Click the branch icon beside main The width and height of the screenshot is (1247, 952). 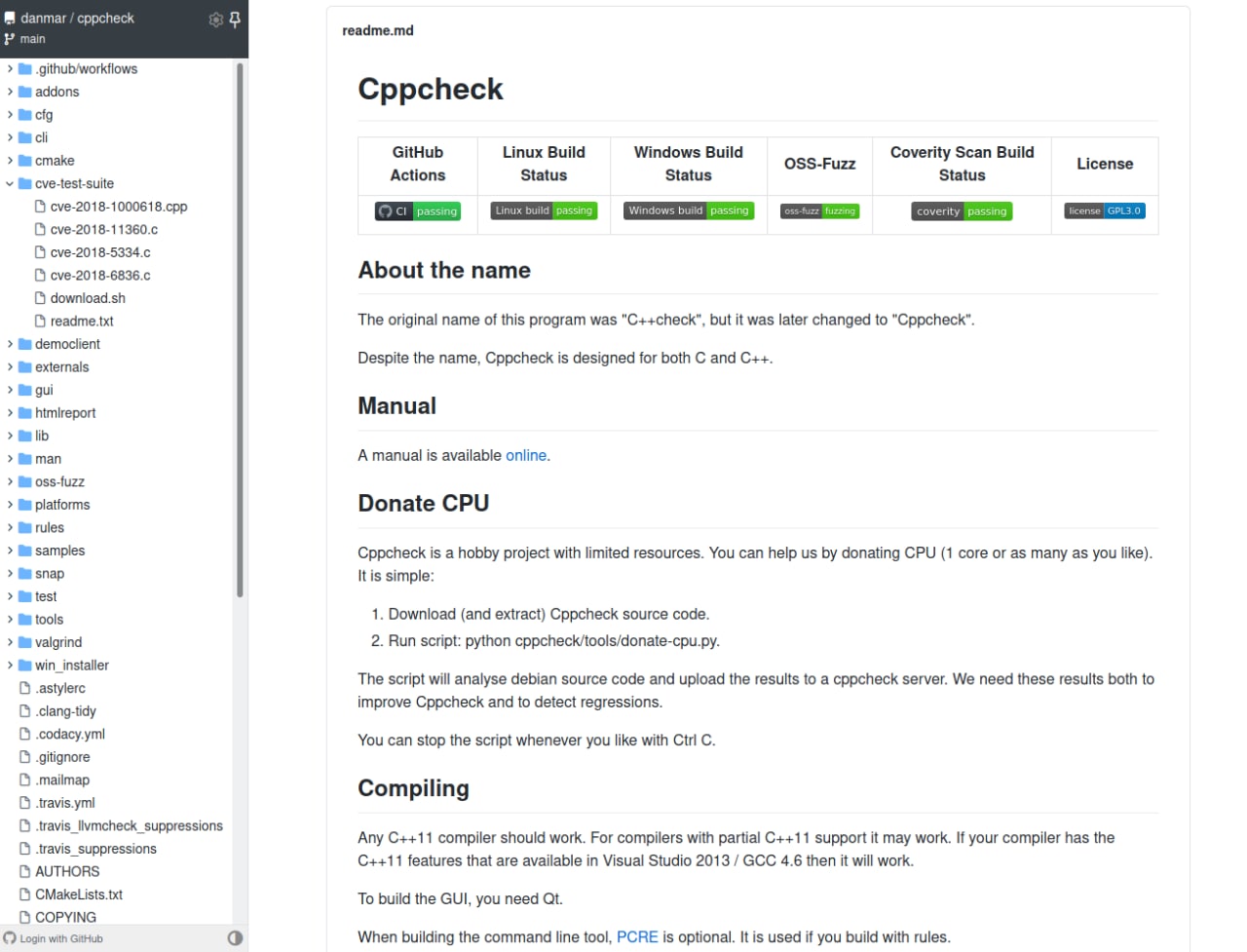[x=10, y=39]
